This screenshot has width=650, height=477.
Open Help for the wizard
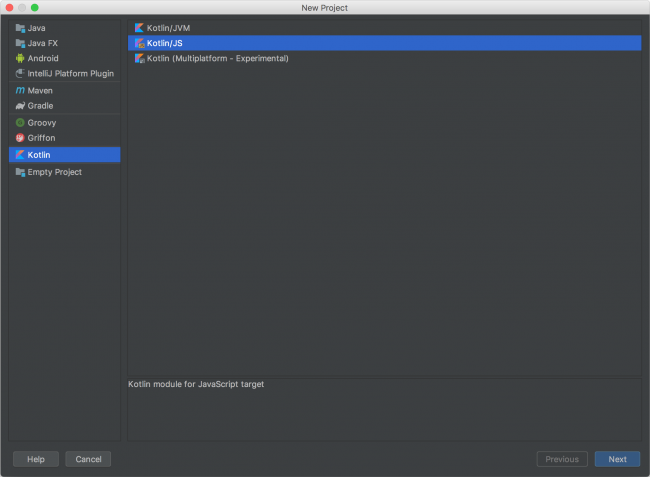[x=36, y=459]
